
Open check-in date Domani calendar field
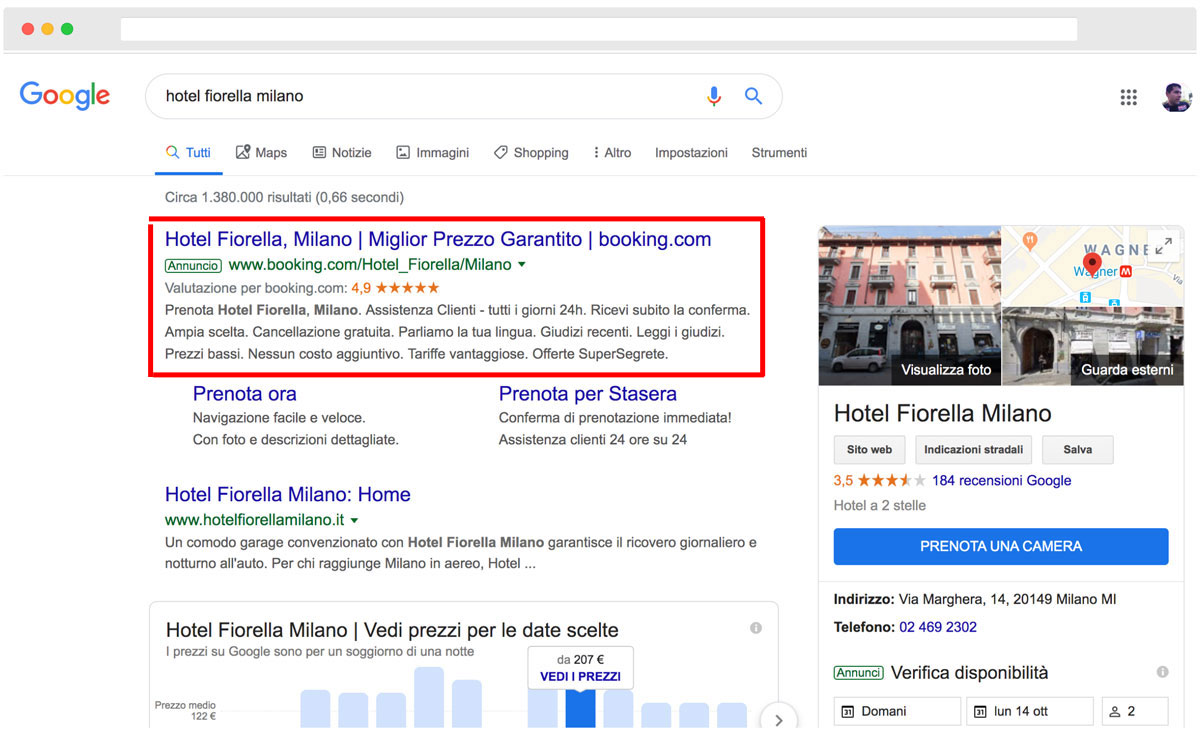[x=897, y=711]
